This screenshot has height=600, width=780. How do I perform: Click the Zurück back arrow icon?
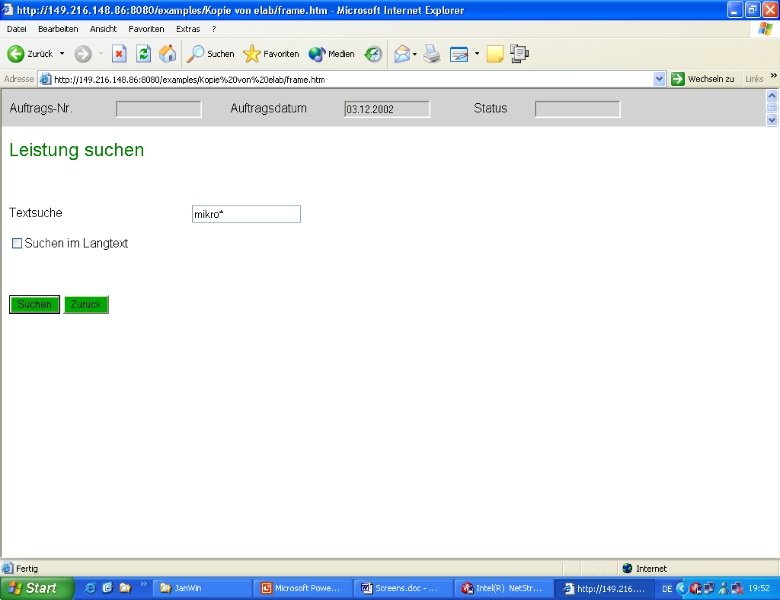tap(15, 54)
